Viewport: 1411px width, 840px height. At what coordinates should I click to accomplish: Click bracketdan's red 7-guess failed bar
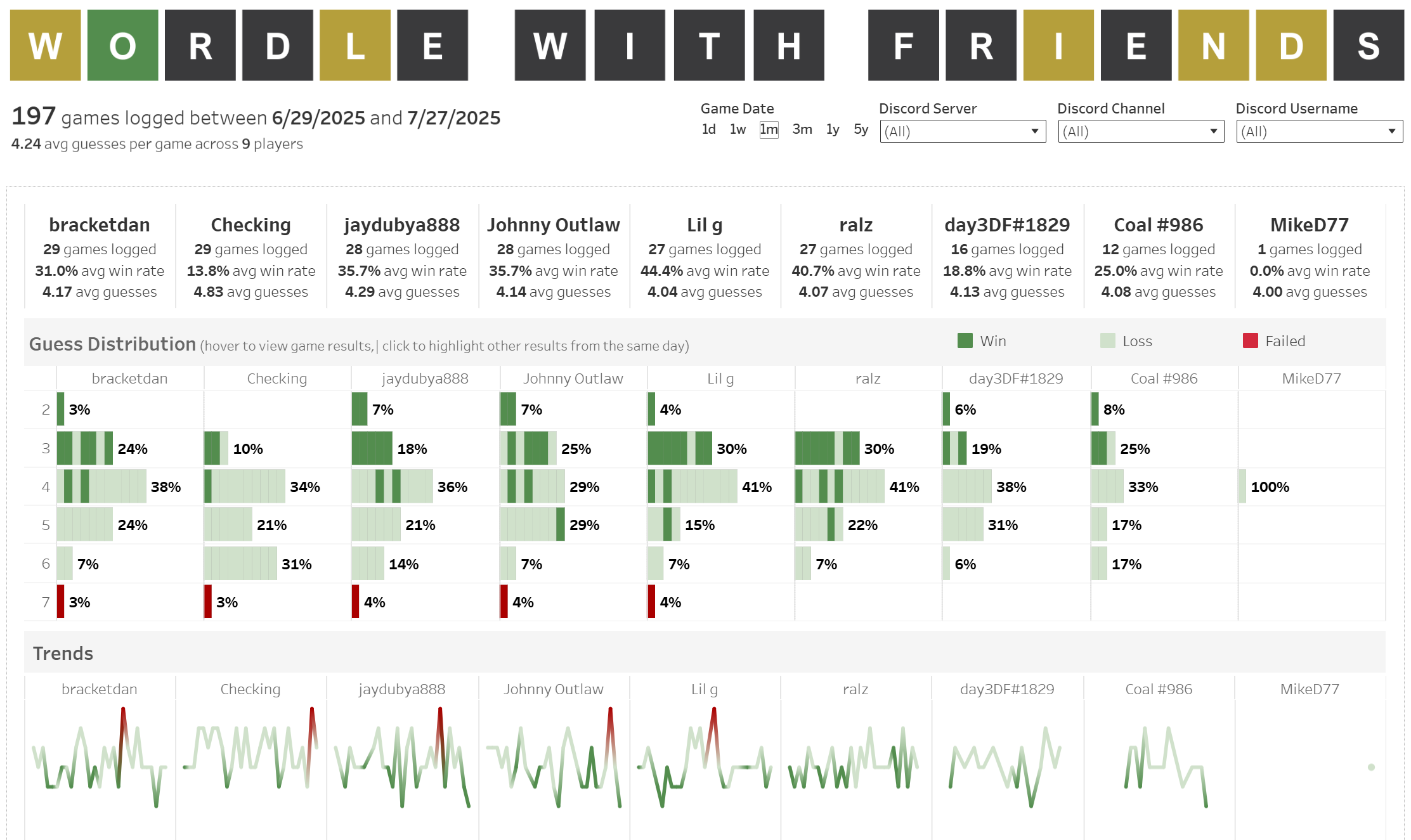[x=61, y=602]
